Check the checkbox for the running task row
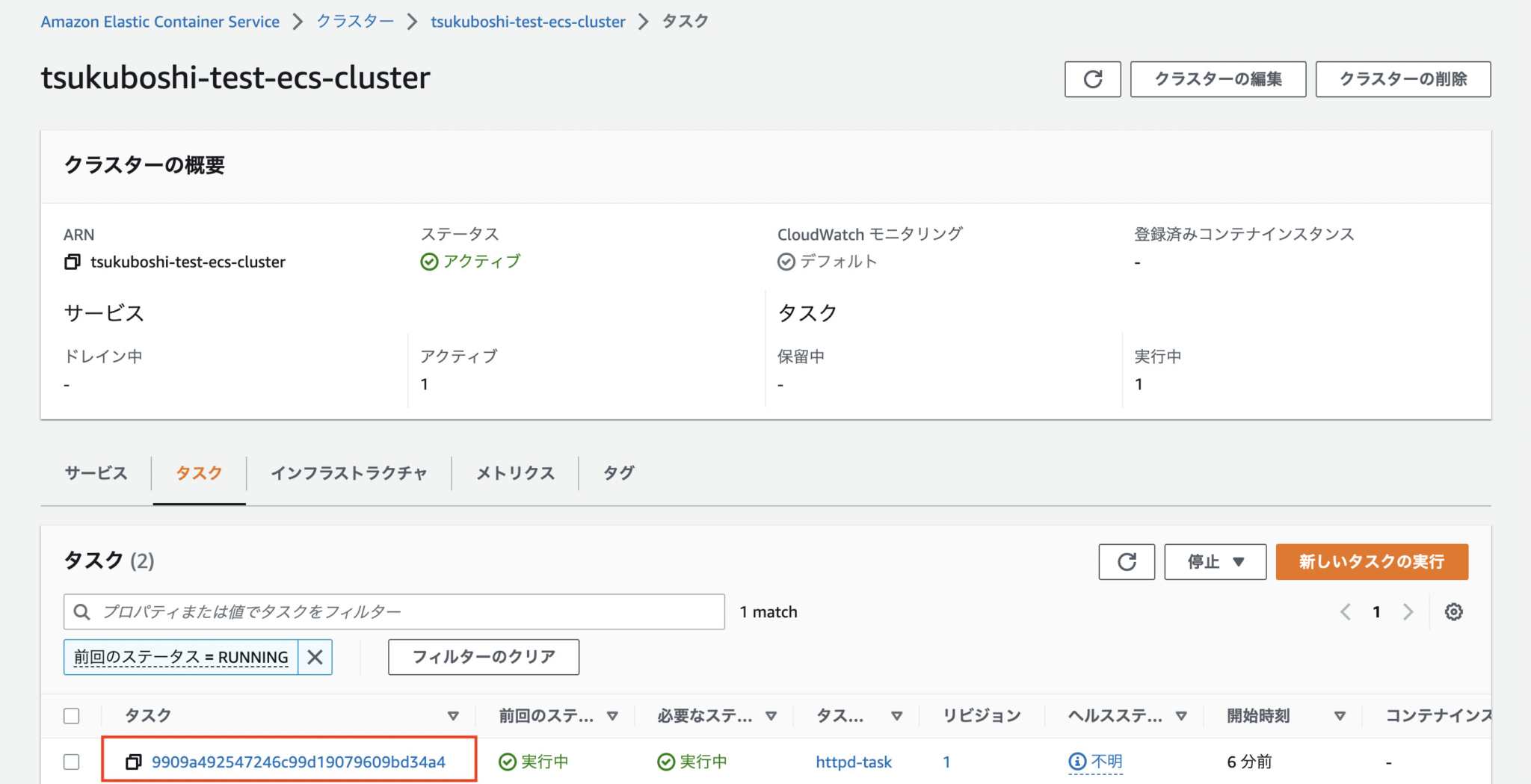The height and width of the screenshot is (784, 1531). pos(71,762)
